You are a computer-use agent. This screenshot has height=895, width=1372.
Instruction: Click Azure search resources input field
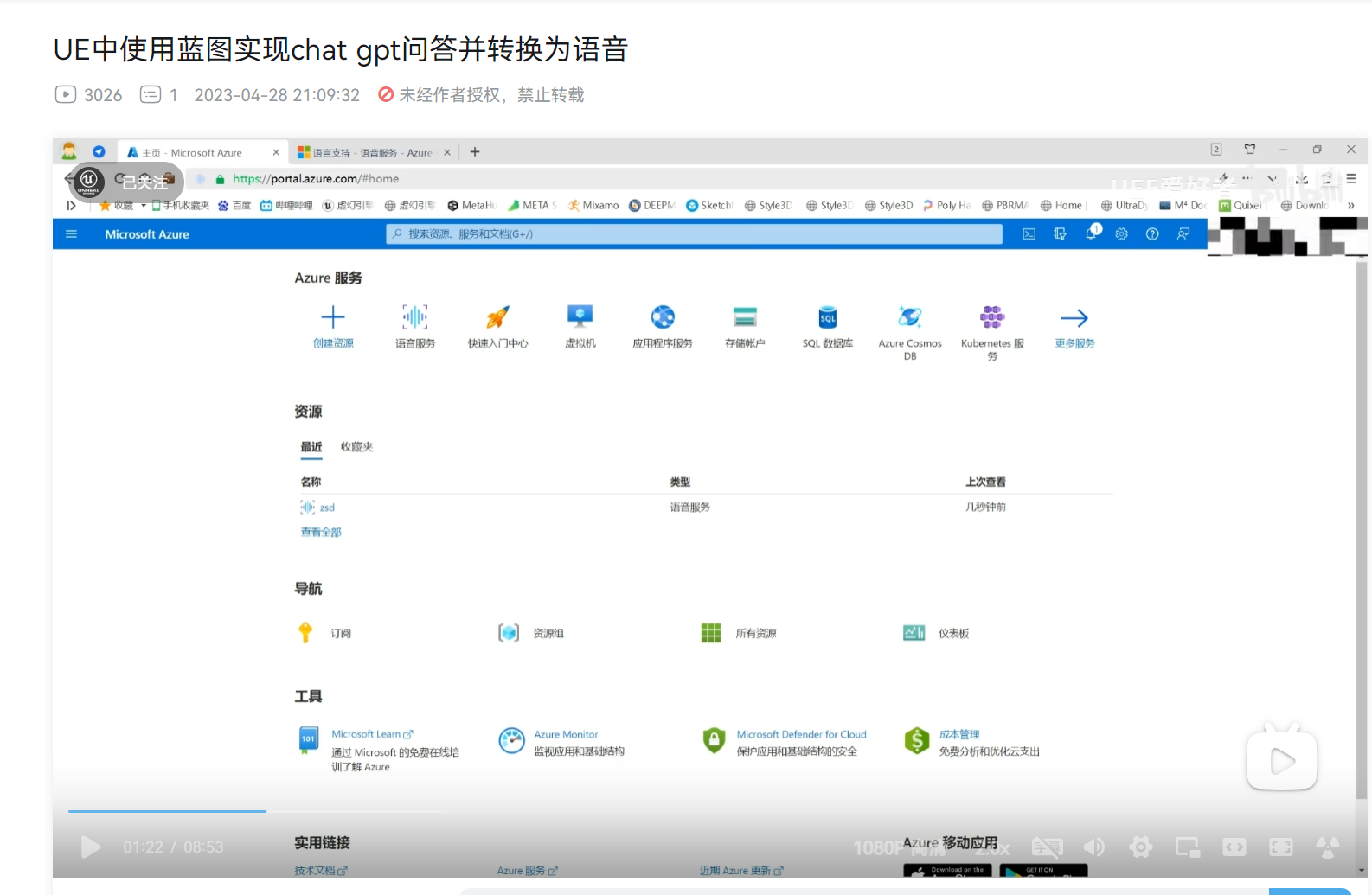click(694, 234)
